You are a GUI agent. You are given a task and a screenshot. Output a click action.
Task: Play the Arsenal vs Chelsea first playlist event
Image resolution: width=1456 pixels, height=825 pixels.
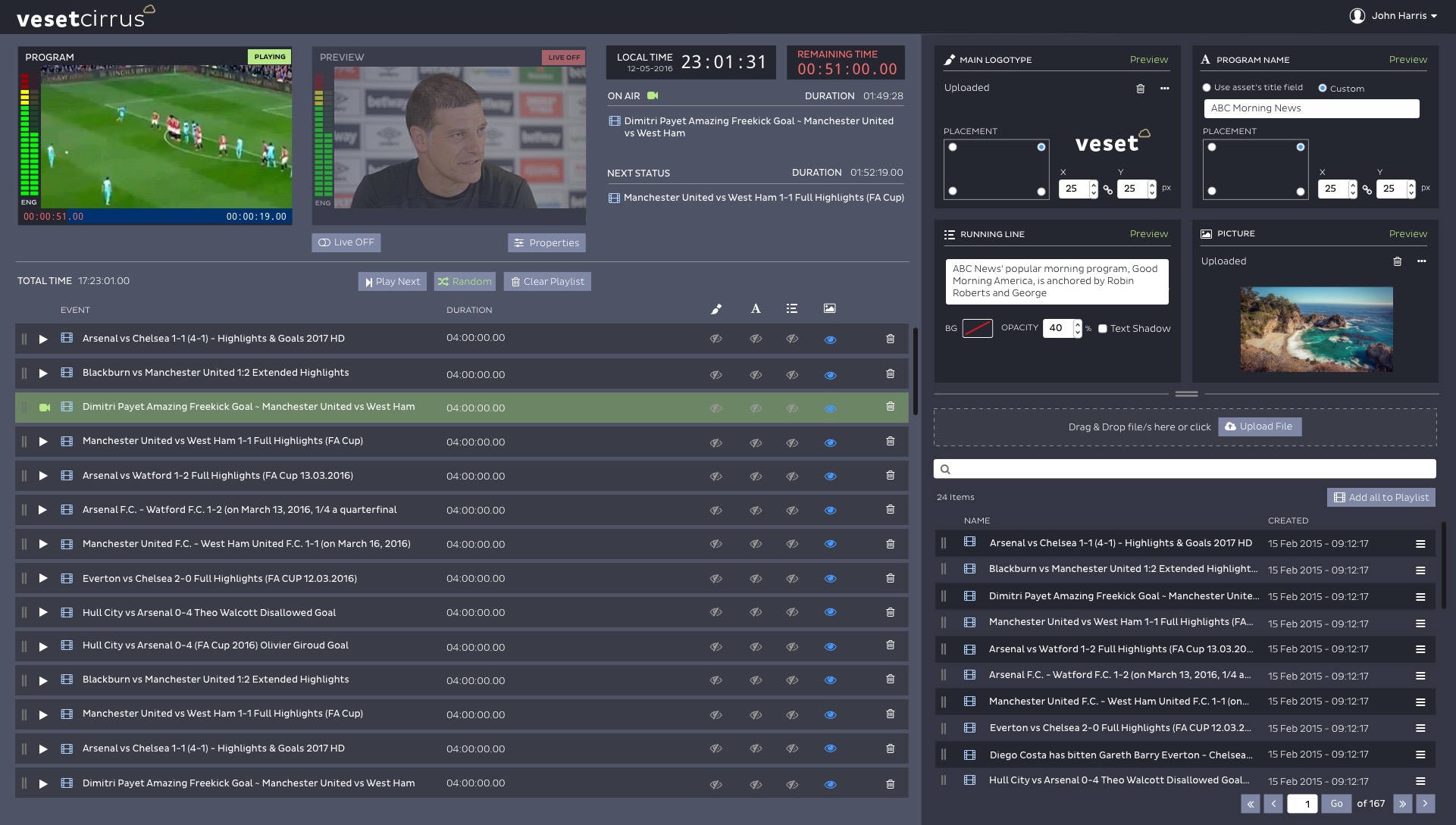(43, 339)
